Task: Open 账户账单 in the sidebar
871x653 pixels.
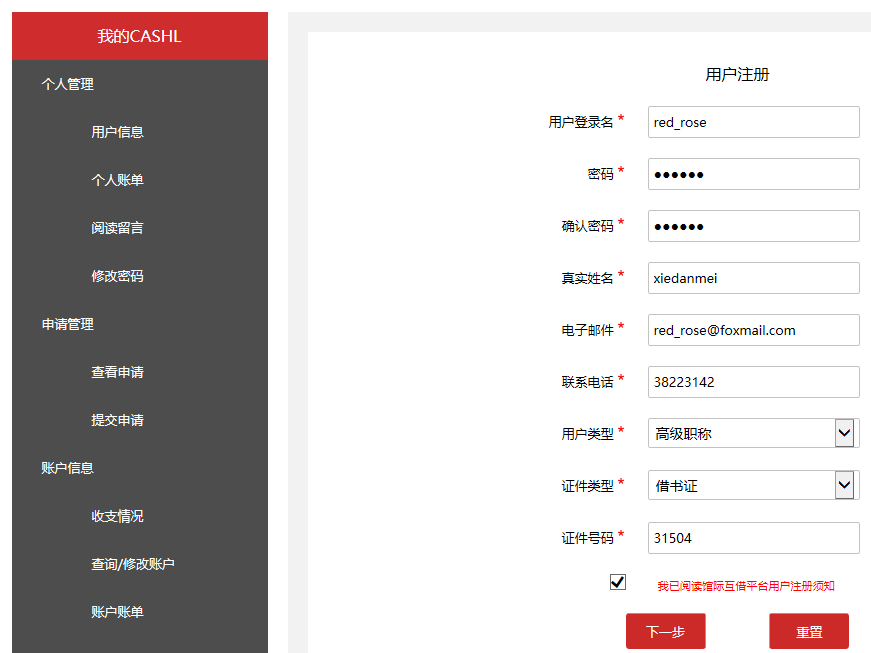Action: (117, 612)
